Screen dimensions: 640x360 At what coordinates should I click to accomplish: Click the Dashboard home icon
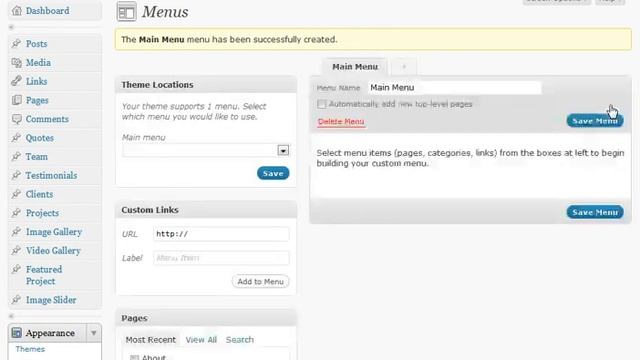click(x=17, y=11)
